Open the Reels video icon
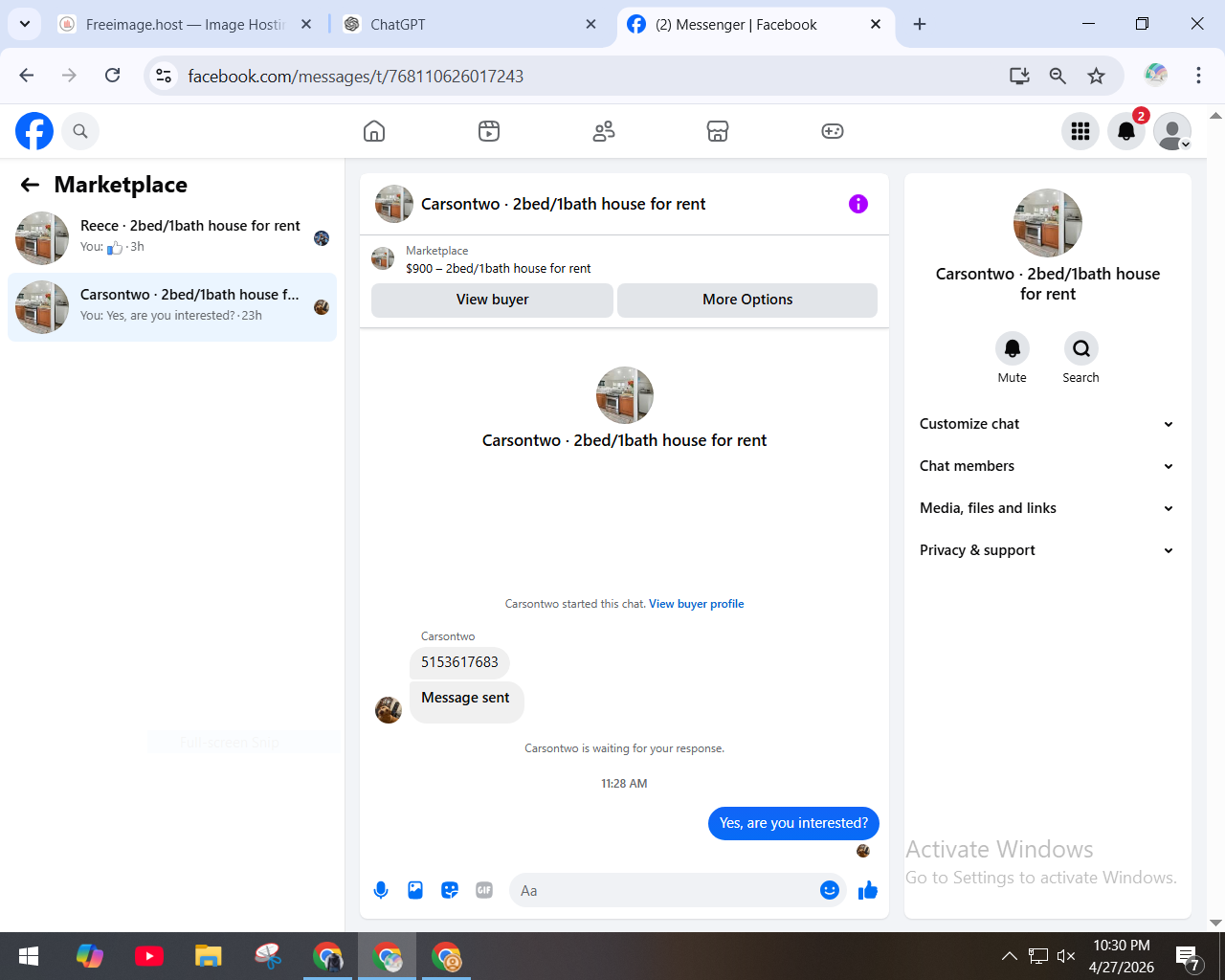This screenshot has height=980, width=1225. tap(489, 131)
